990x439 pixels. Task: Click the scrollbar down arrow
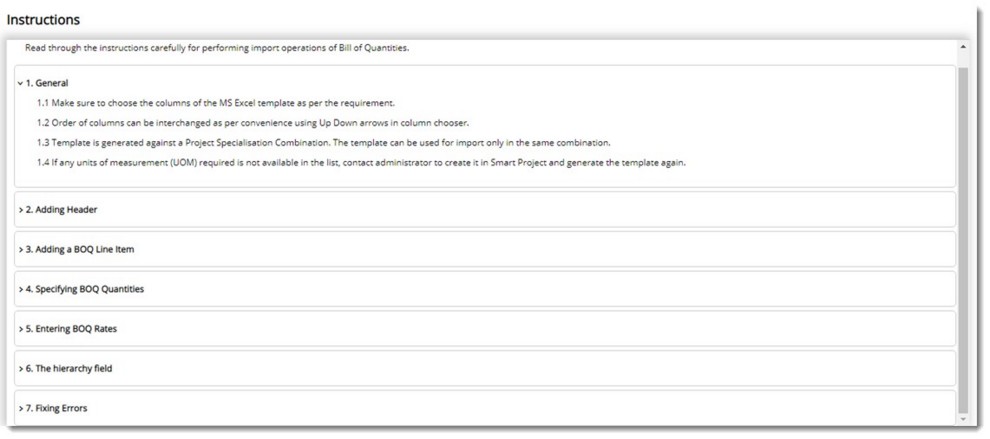tap(963, 418)
